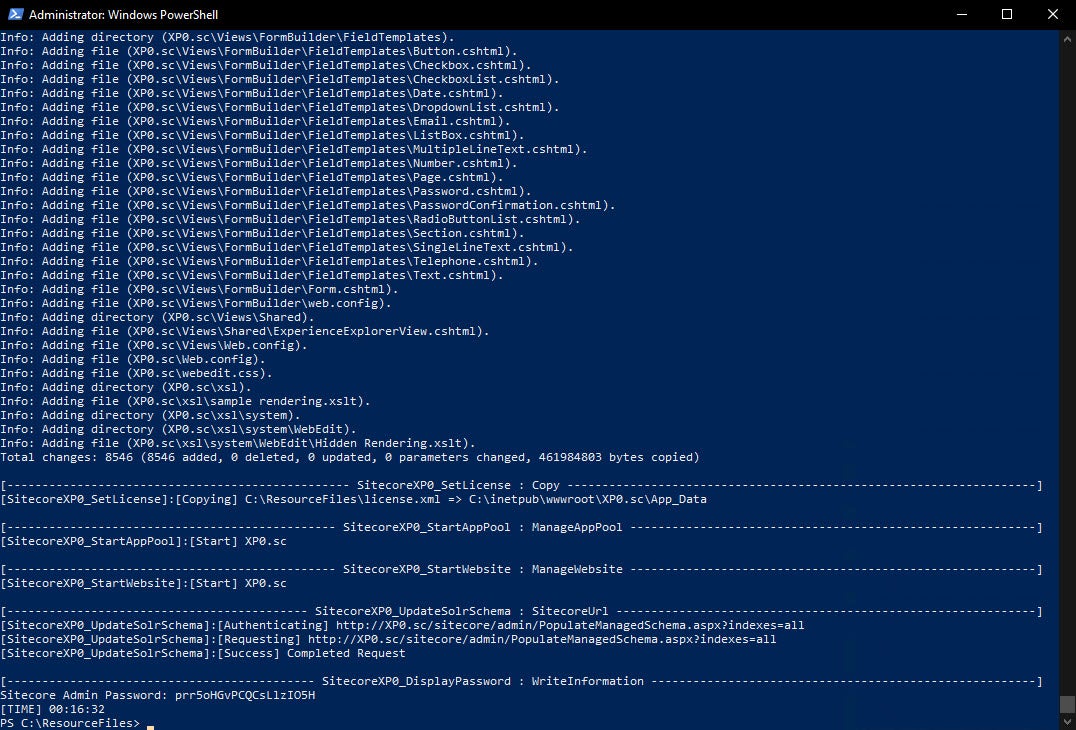Click the license.xml copying path line
The image size is (1076, 730).
(x=354, y=499)
